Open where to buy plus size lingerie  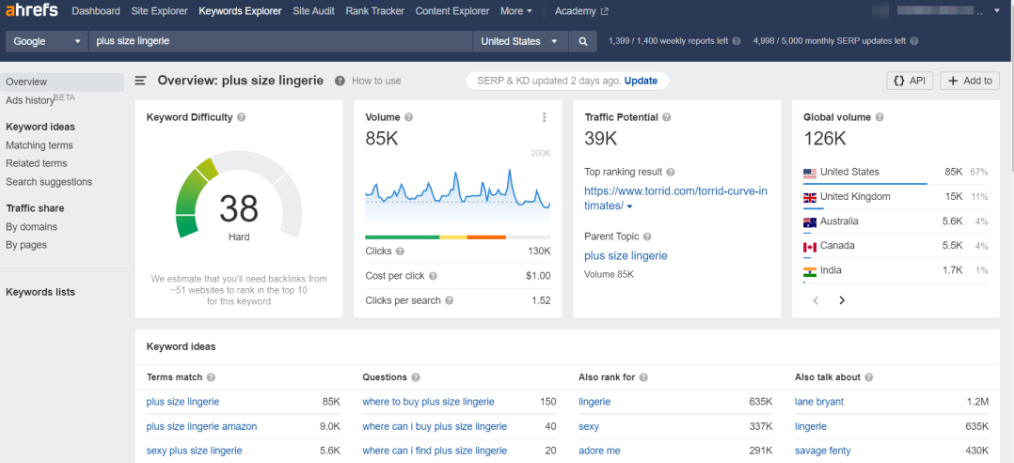click(x=428, y=402)
